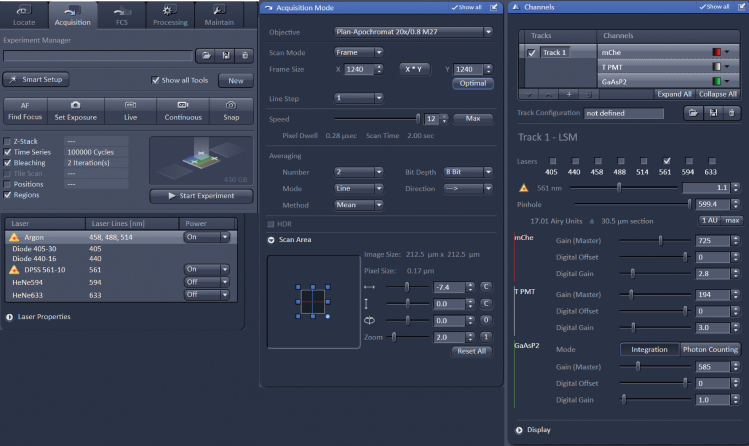The height and width of the screenshot is (446, 749).
Task: Enable the 488 laser line checkbox
Action: click(621, 159)
